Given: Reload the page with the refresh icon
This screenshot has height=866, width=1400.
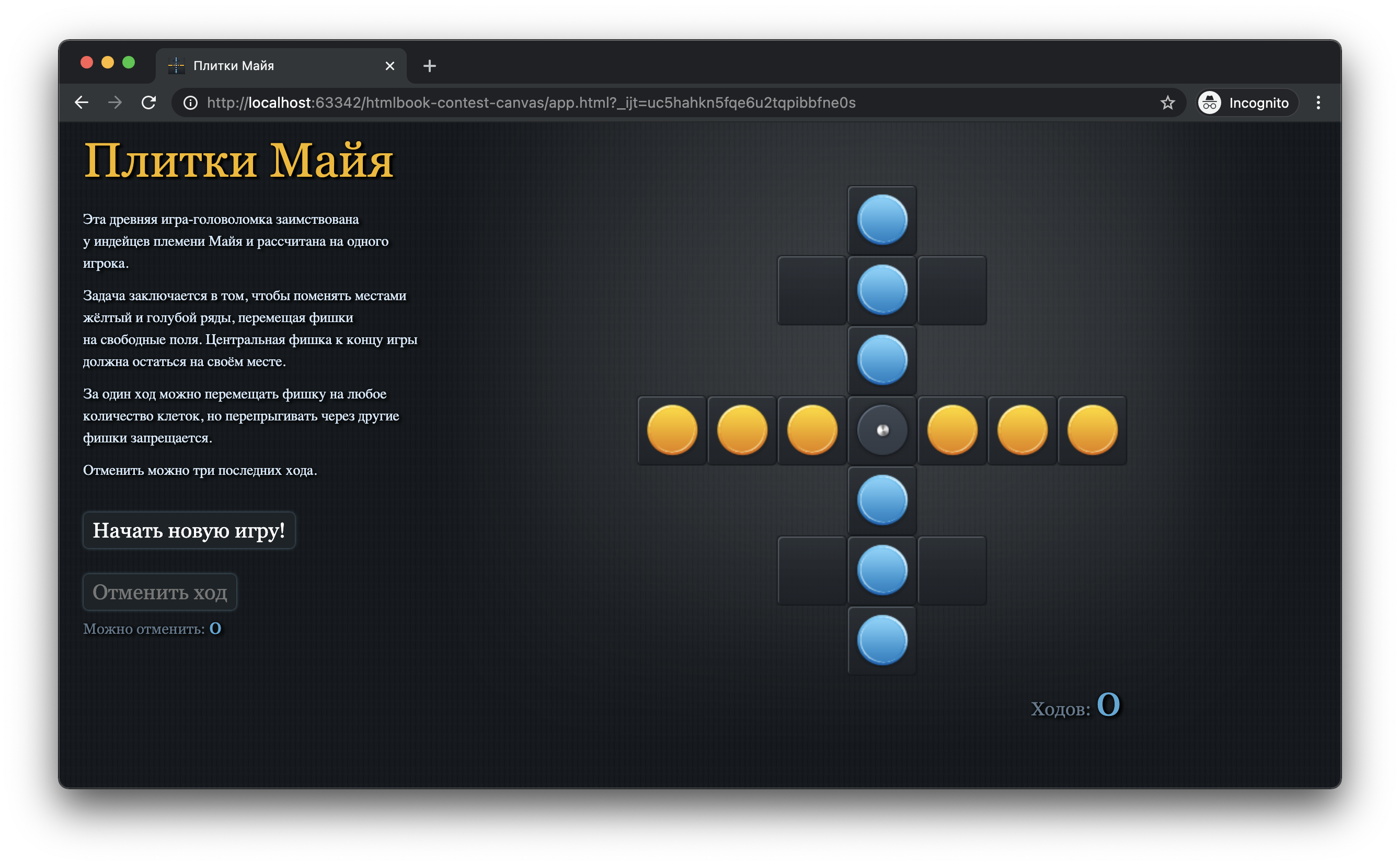Looking at the screenshot, I should 149,102.
